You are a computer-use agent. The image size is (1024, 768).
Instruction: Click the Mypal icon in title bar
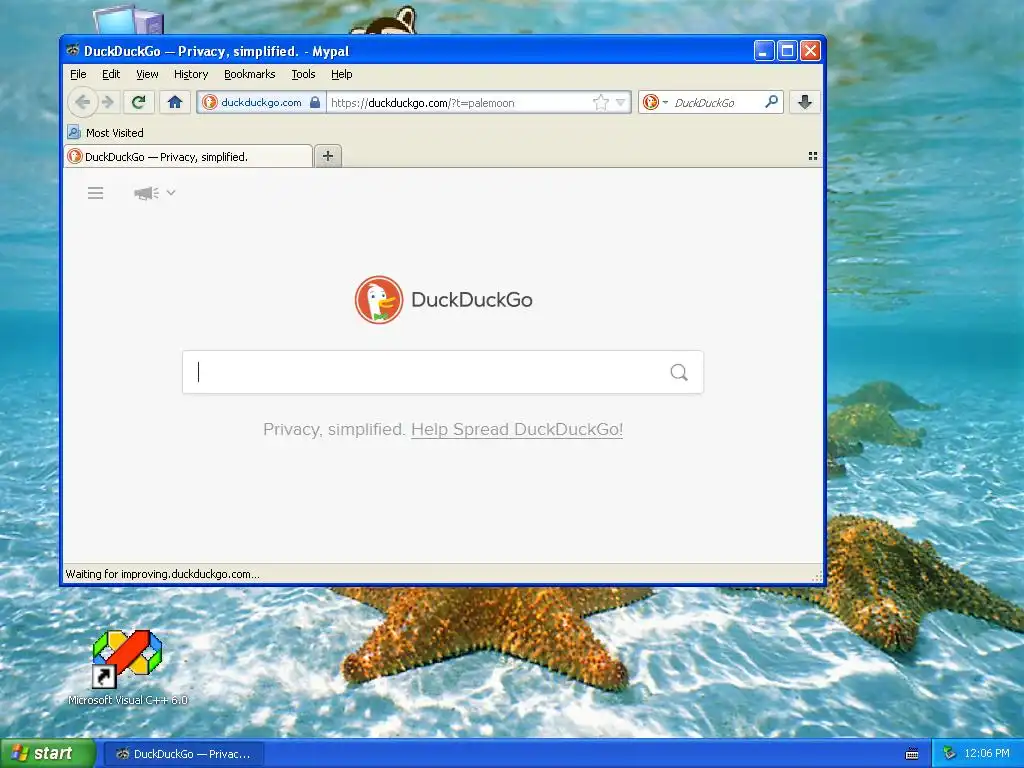73,50
